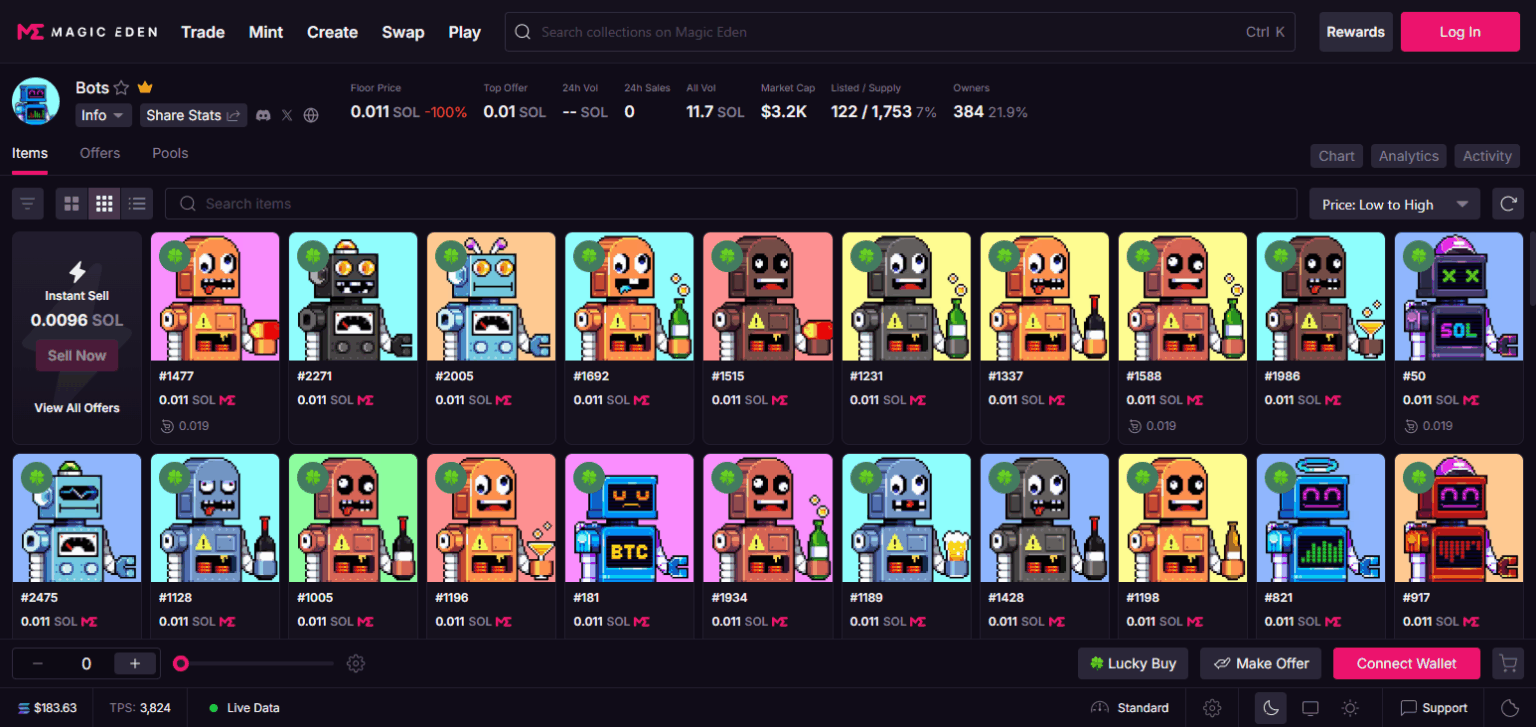Open the collection website via globe icon
1536x727 pixels.
[x=310, y=115]
